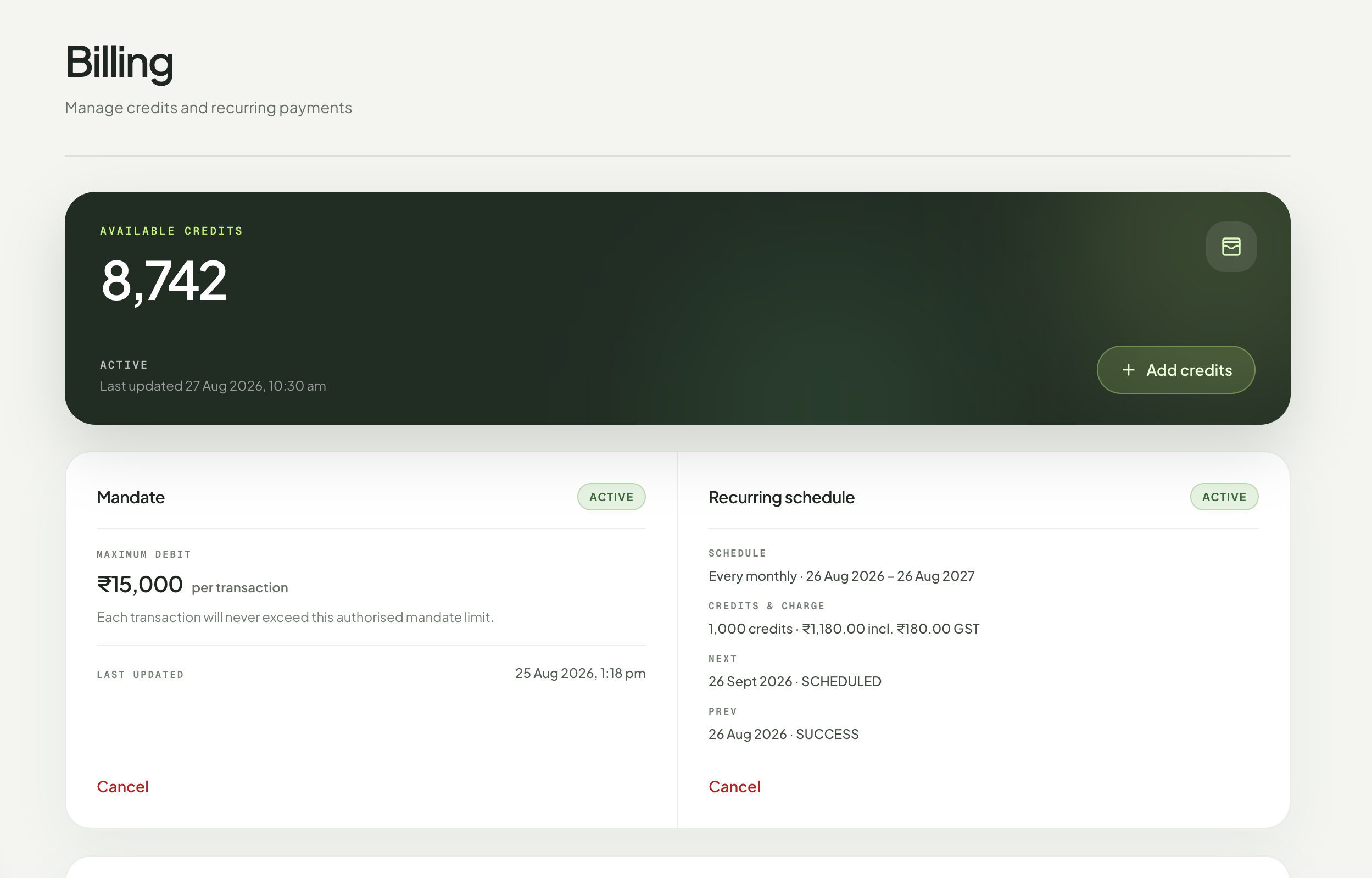Click the NEXT label
Screen dimensions: 1372x878
pos(722,658)
